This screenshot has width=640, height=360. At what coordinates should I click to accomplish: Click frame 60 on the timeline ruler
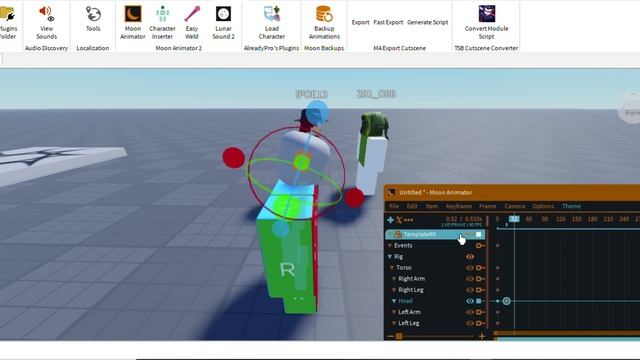click(x=529, y=219)
